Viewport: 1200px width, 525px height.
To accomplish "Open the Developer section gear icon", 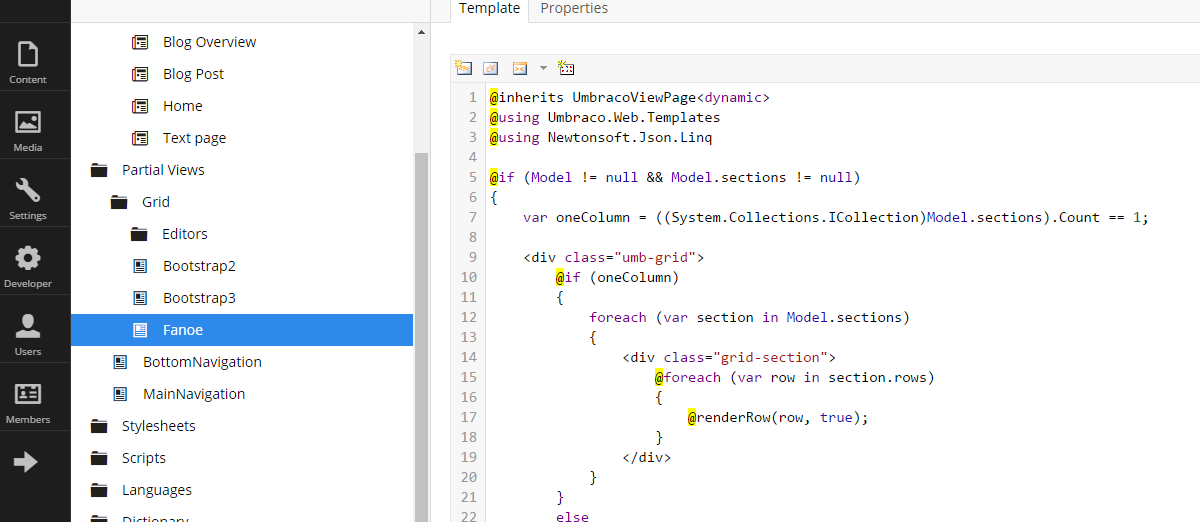I will pyautogui.click(x=28, y=257).
